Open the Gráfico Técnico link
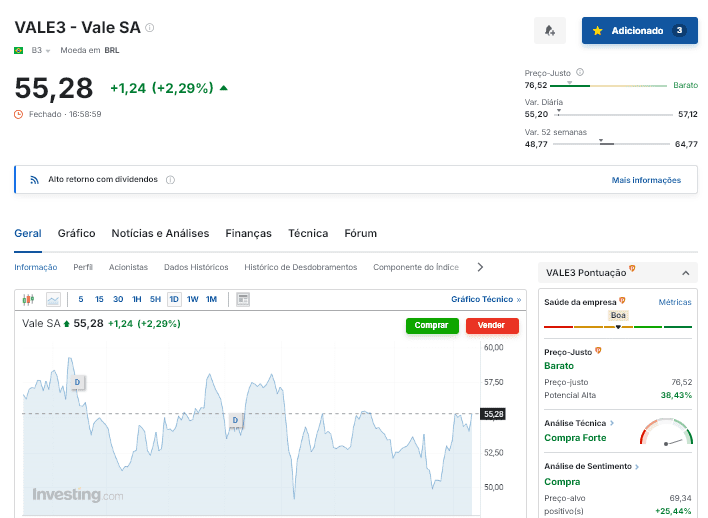Image resolution: width=708 pixels, height=518 pixels. point(486,299)
